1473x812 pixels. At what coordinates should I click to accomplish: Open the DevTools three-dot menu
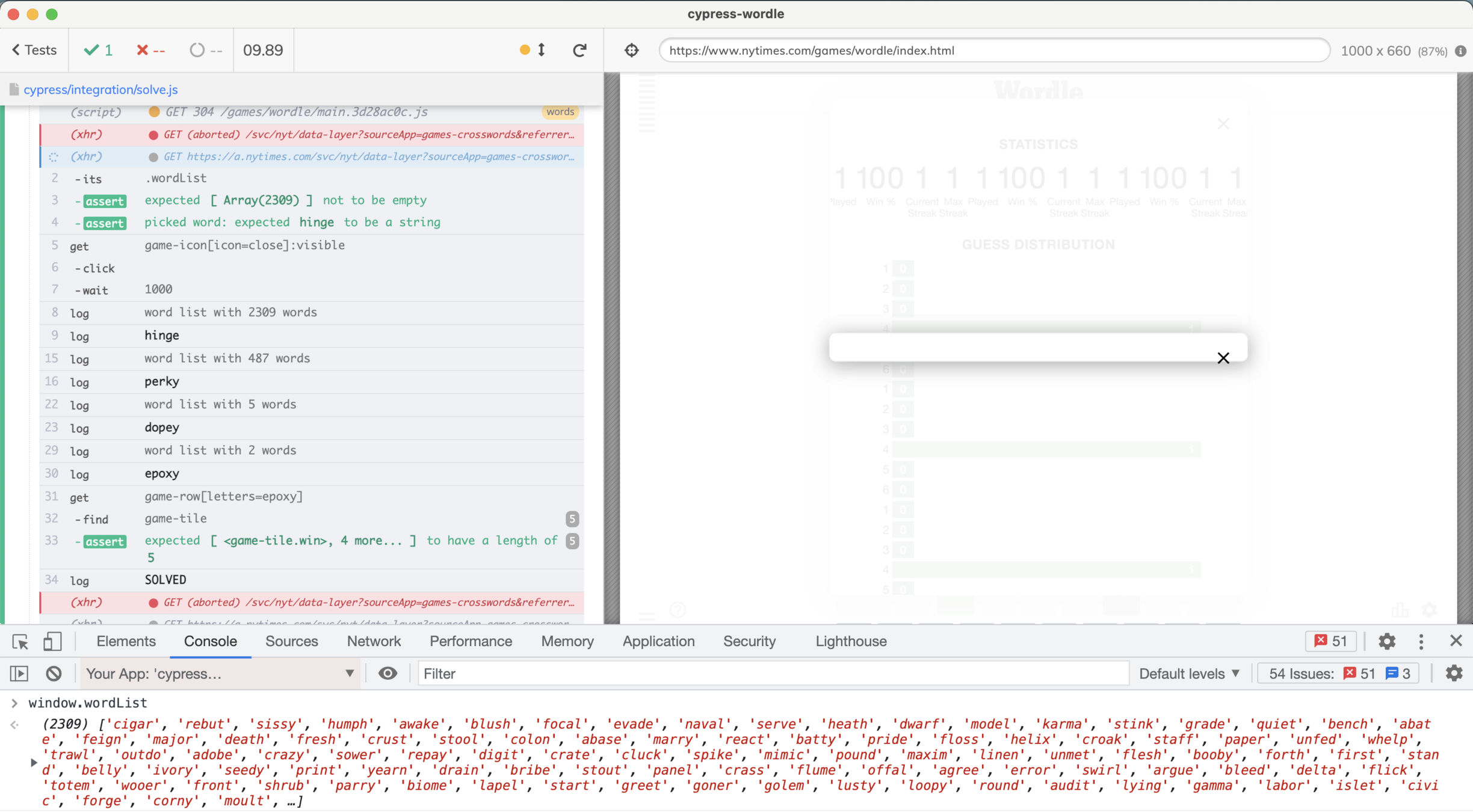[1421, 642]
